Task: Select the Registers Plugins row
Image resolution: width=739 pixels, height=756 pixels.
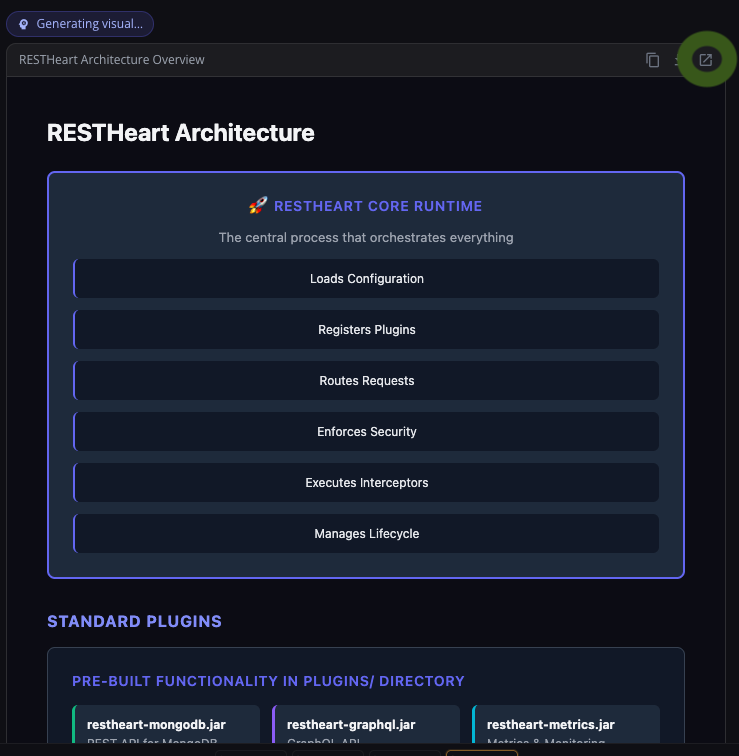Action: [x=366, y=330]
